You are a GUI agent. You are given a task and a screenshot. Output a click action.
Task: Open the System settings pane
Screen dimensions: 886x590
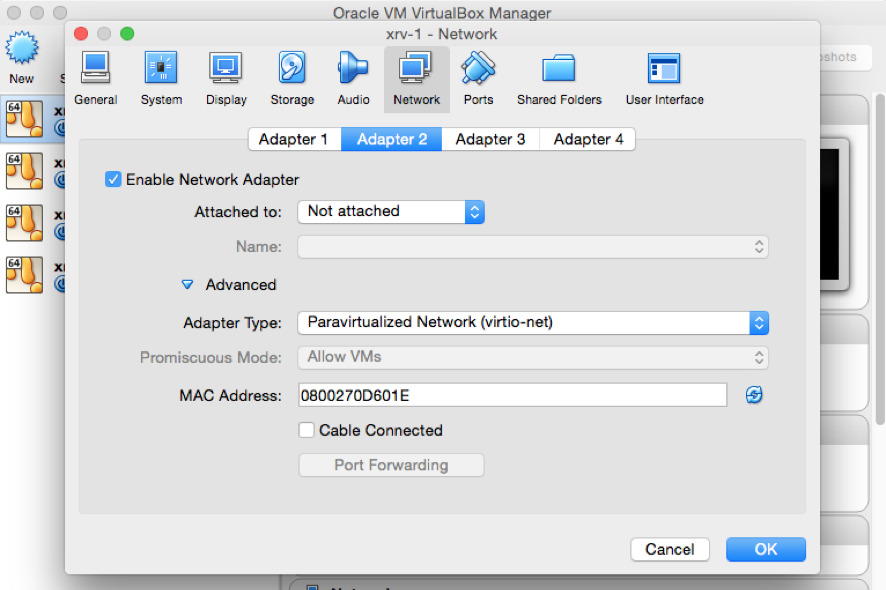point(161,79)
